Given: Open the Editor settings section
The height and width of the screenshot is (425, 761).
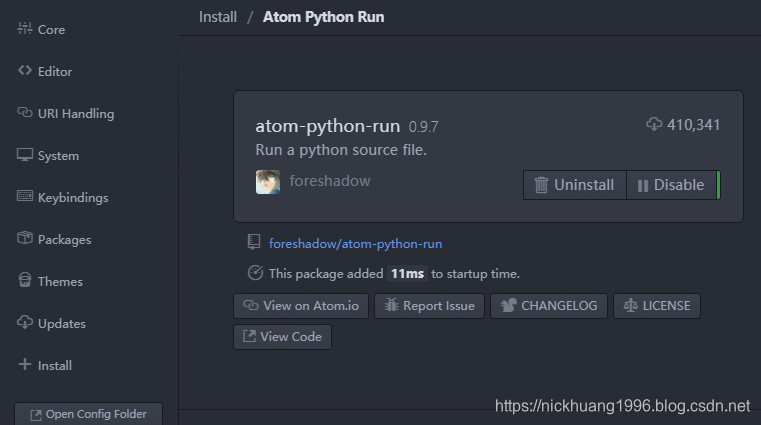Looking at the screenshot, I should tap(45, 71).
